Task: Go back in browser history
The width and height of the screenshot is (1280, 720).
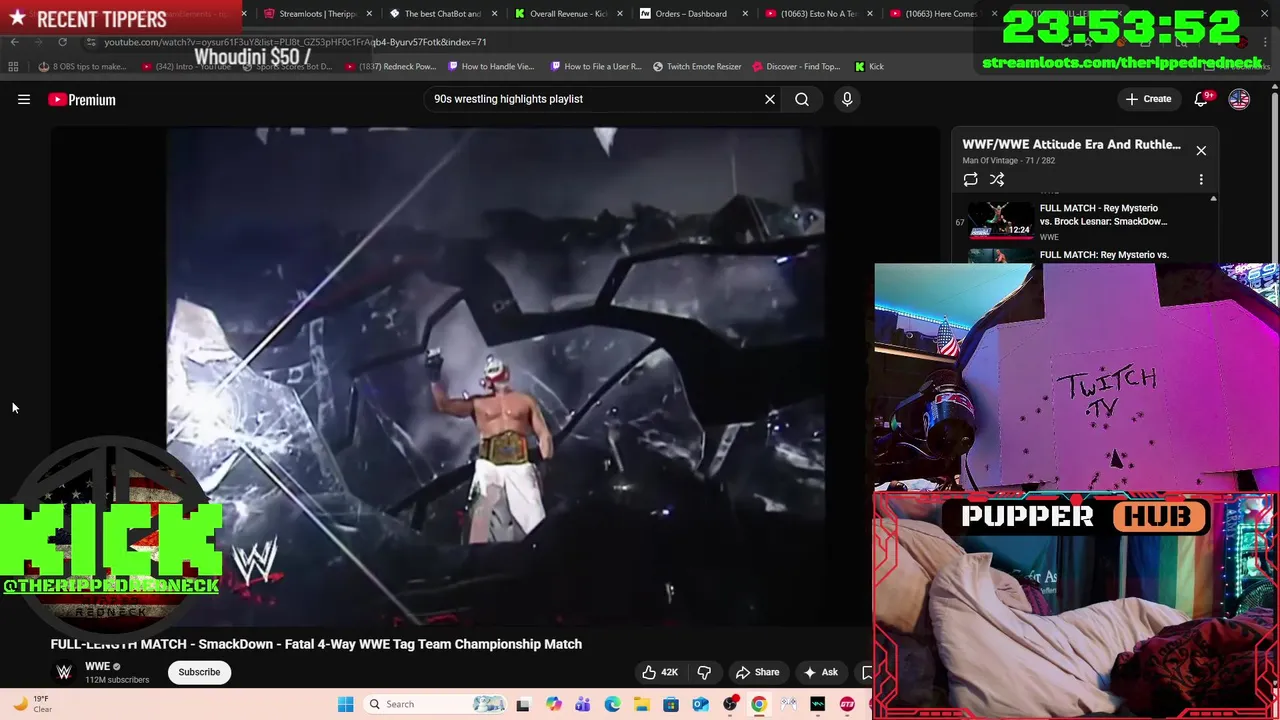Action: [14, 42]
